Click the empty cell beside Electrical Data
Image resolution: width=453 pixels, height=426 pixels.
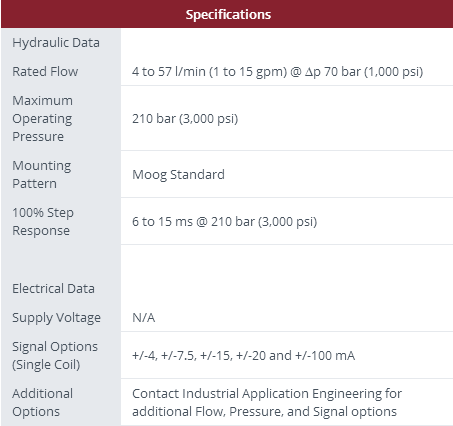tap(287, 289)
